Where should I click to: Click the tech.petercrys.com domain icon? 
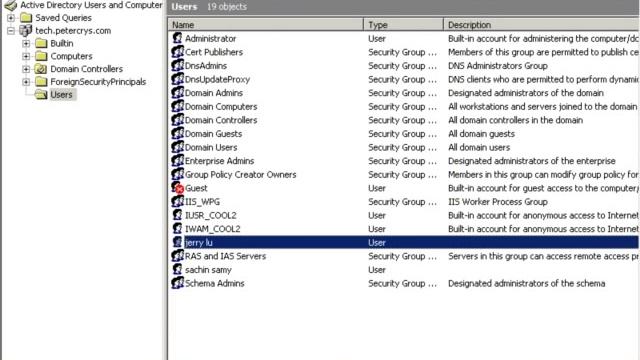[x=25, y=31]
